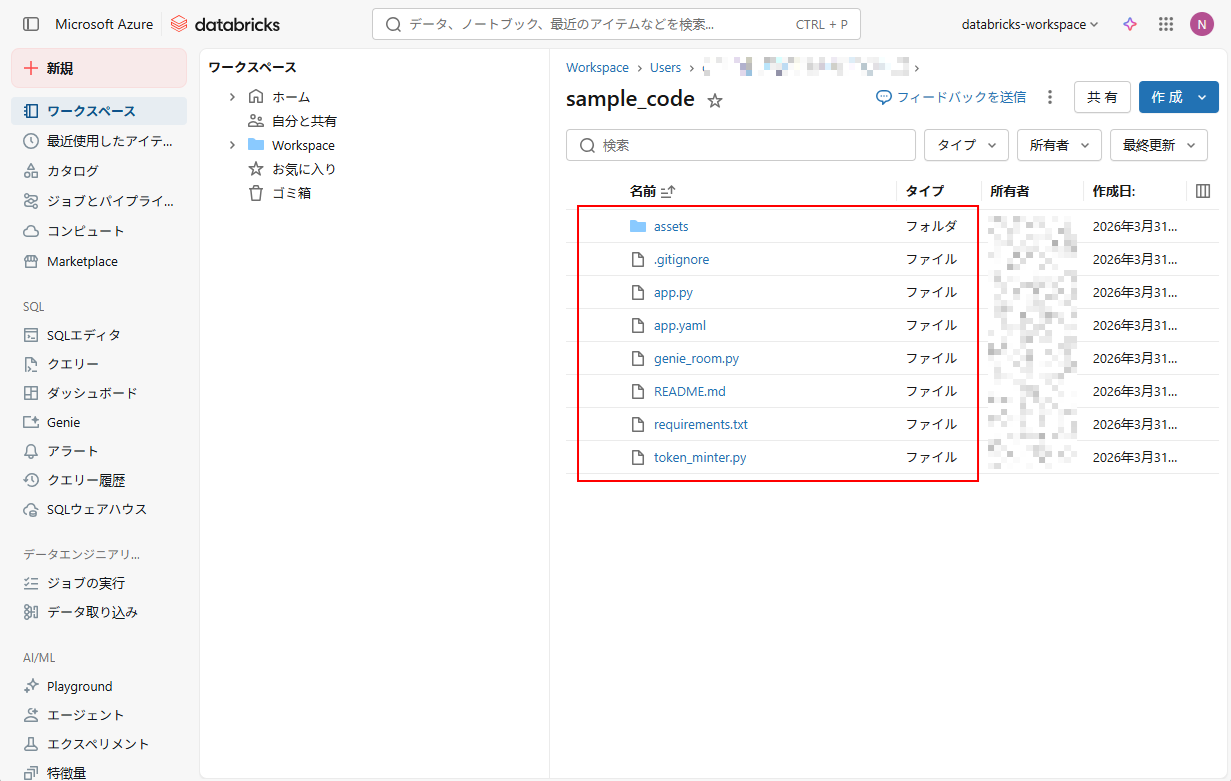Toggle sort order on 名前 column

pyautogui.click(x=668, y=191)
